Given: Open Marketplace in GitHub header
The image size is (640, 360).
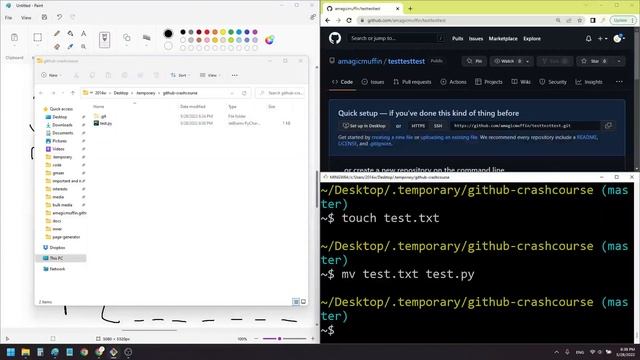Looking at the screenshot, I should (x=503, y=38).
